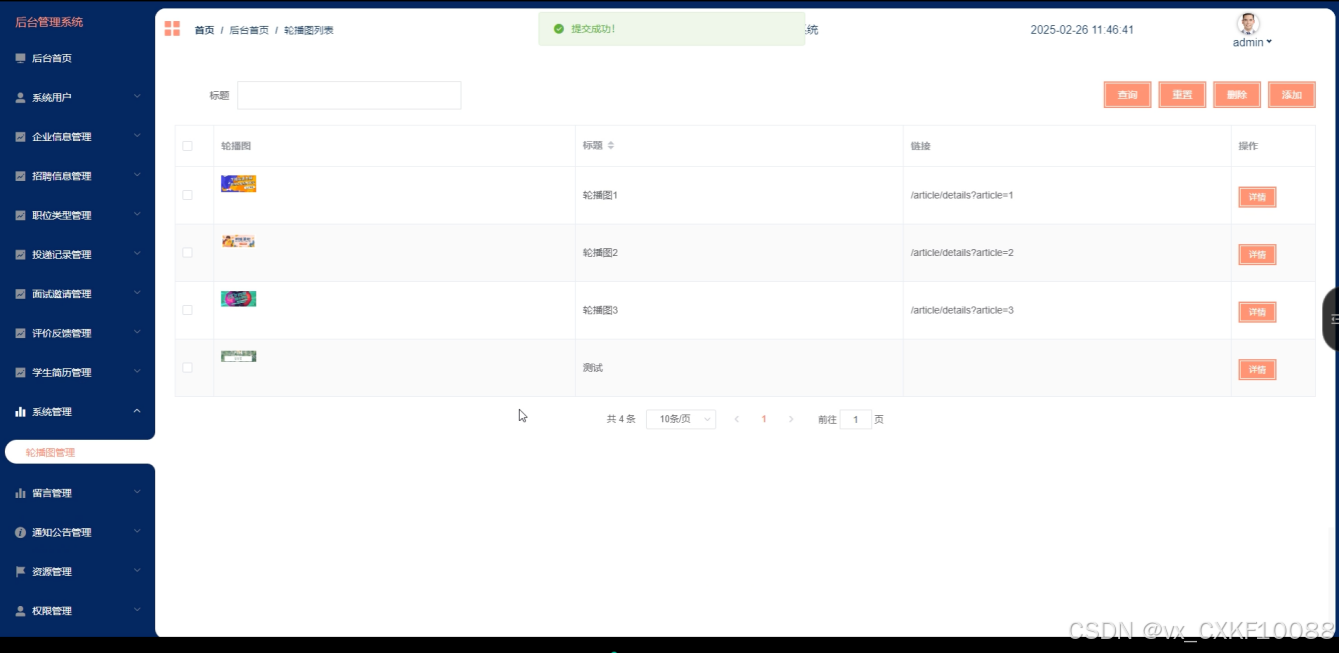Sort table by 标题 column arrows
This screenshot has width=1339, height=653.
(x=611, y=146)
